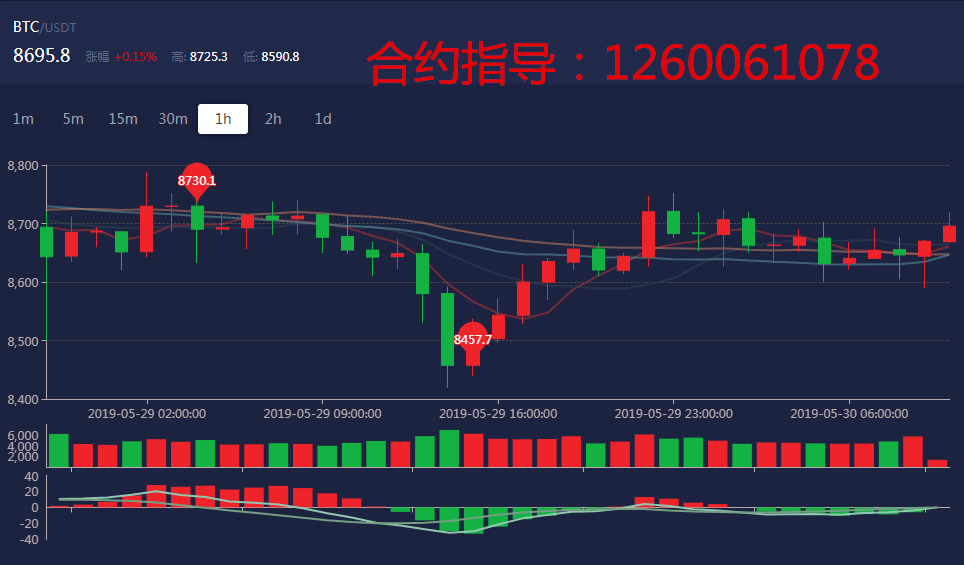964x565 pixels.
Task: Click the 2019-05-29 23:00:00 time label
Action: 673,414
